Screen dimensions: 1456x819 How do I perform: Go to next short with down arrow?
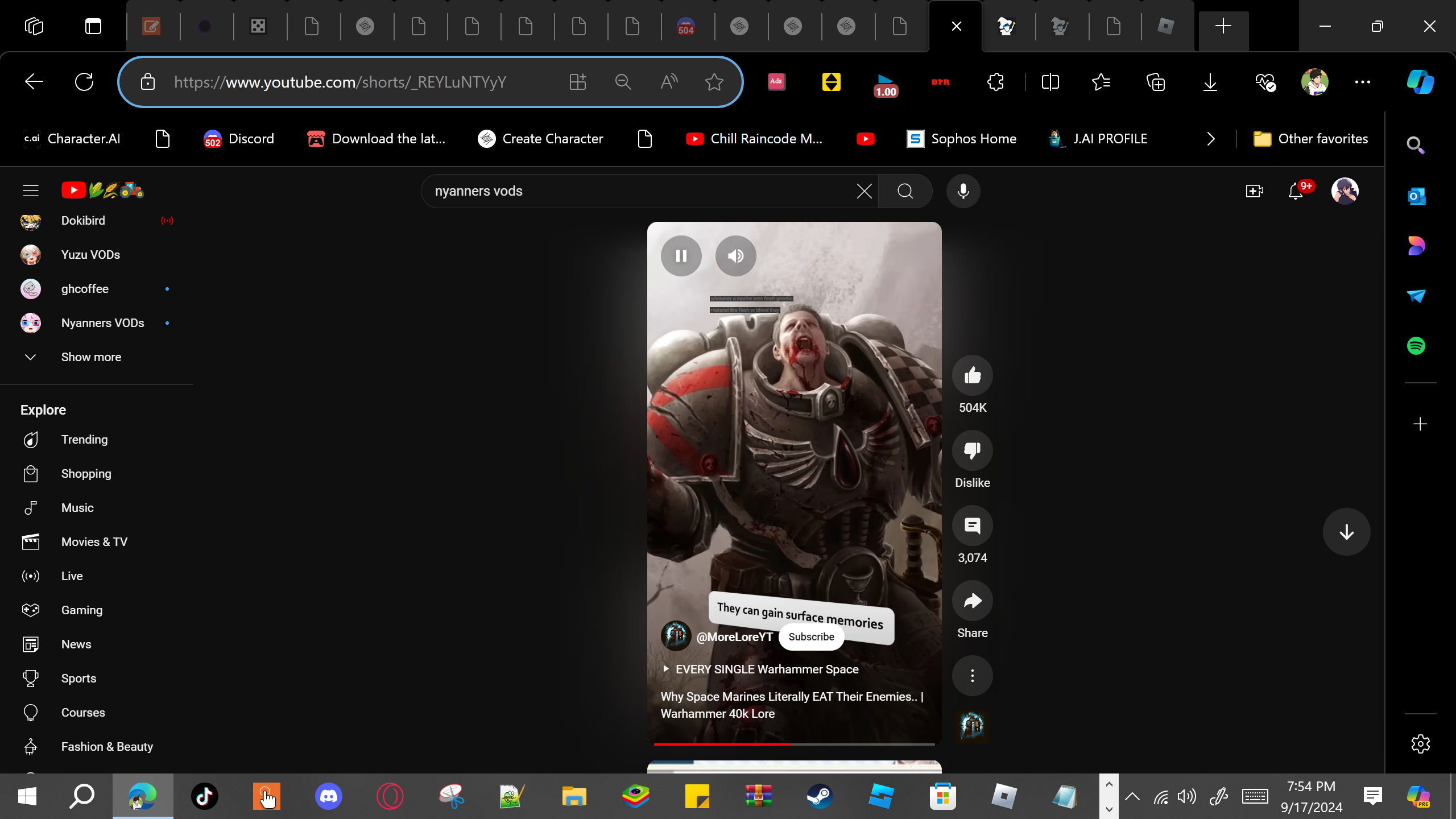[x=1346, y=532]
